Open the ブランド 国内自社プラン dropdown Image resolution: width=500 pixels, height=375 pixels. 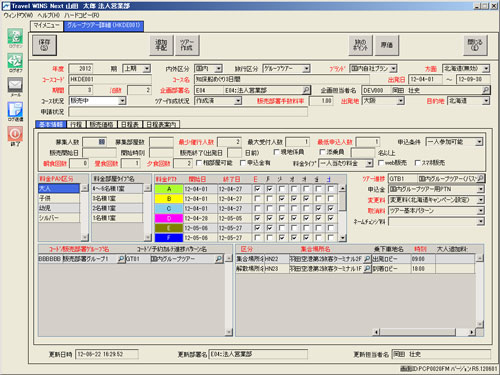pos(393,69)
